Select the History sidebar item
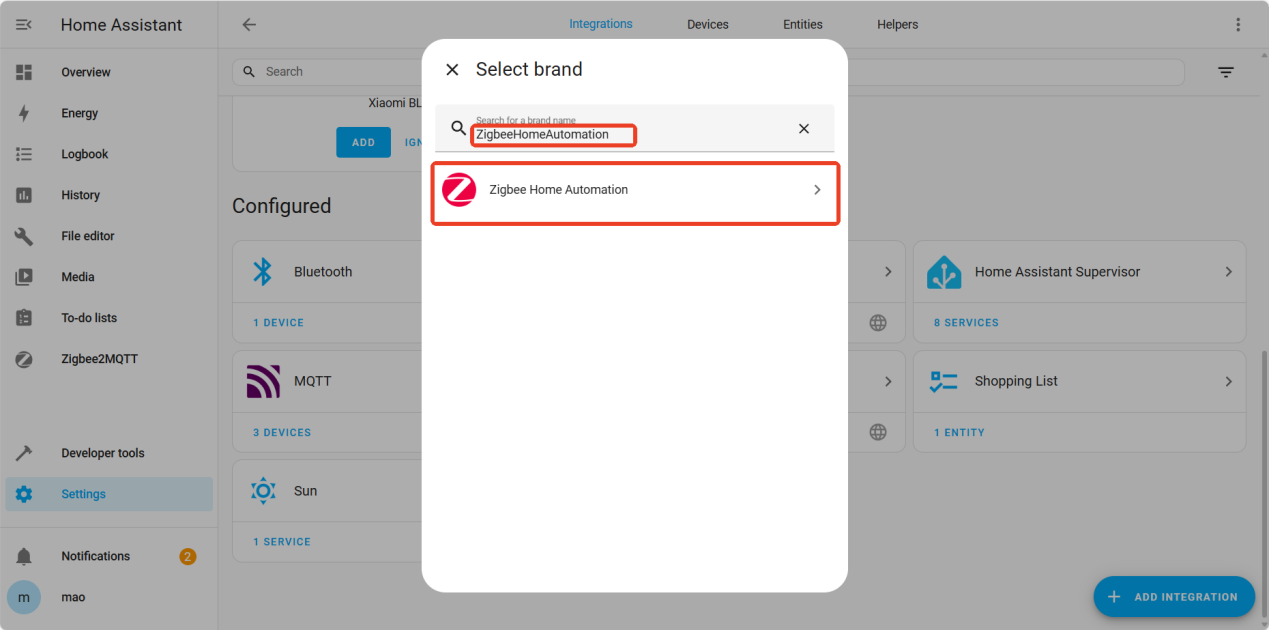Screen dimensions: 1269x630 [x=109, y=195]
